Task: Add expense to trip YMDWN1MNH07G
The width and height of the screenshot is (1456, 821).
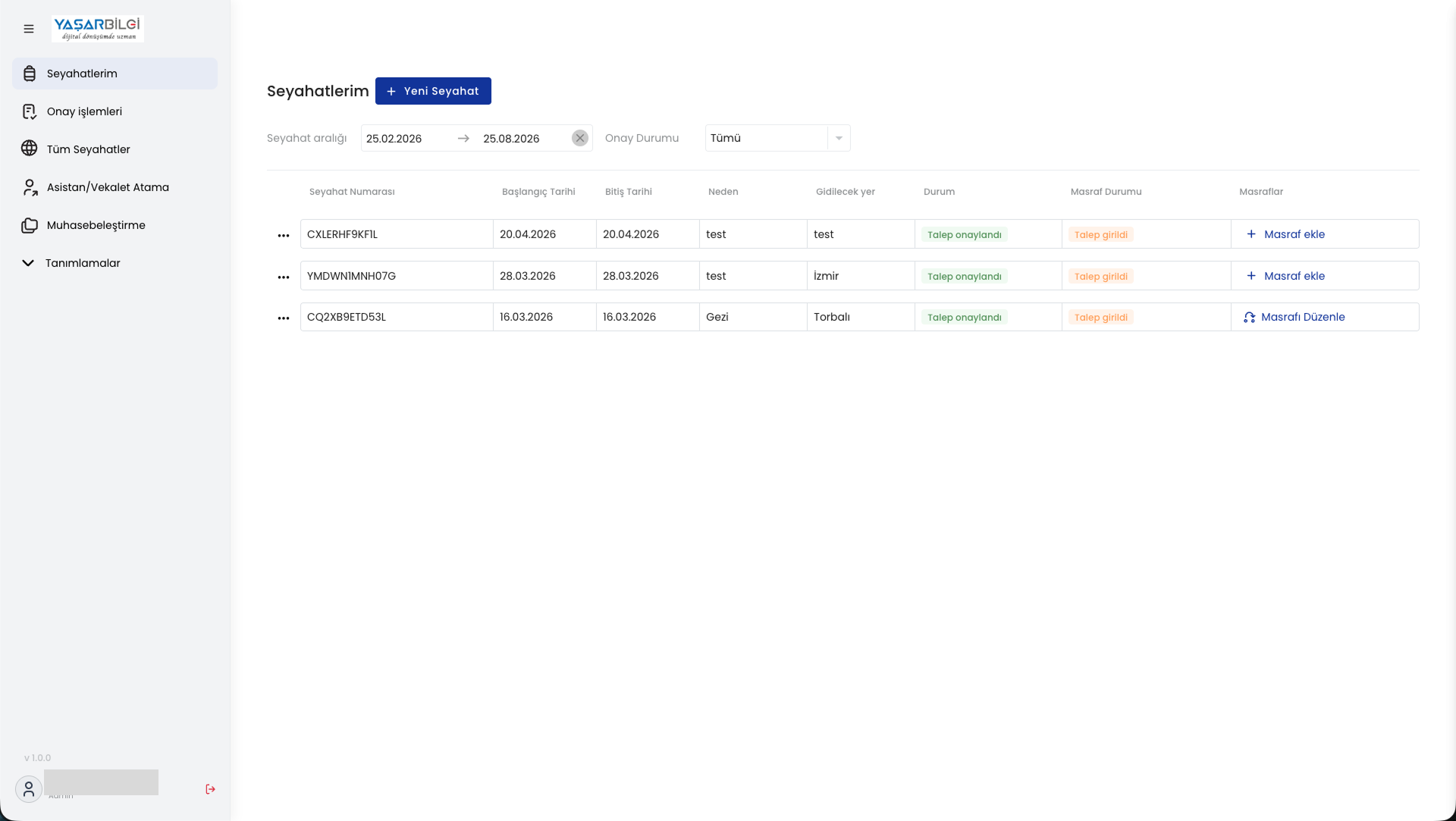Action: tap(1285, 276)
